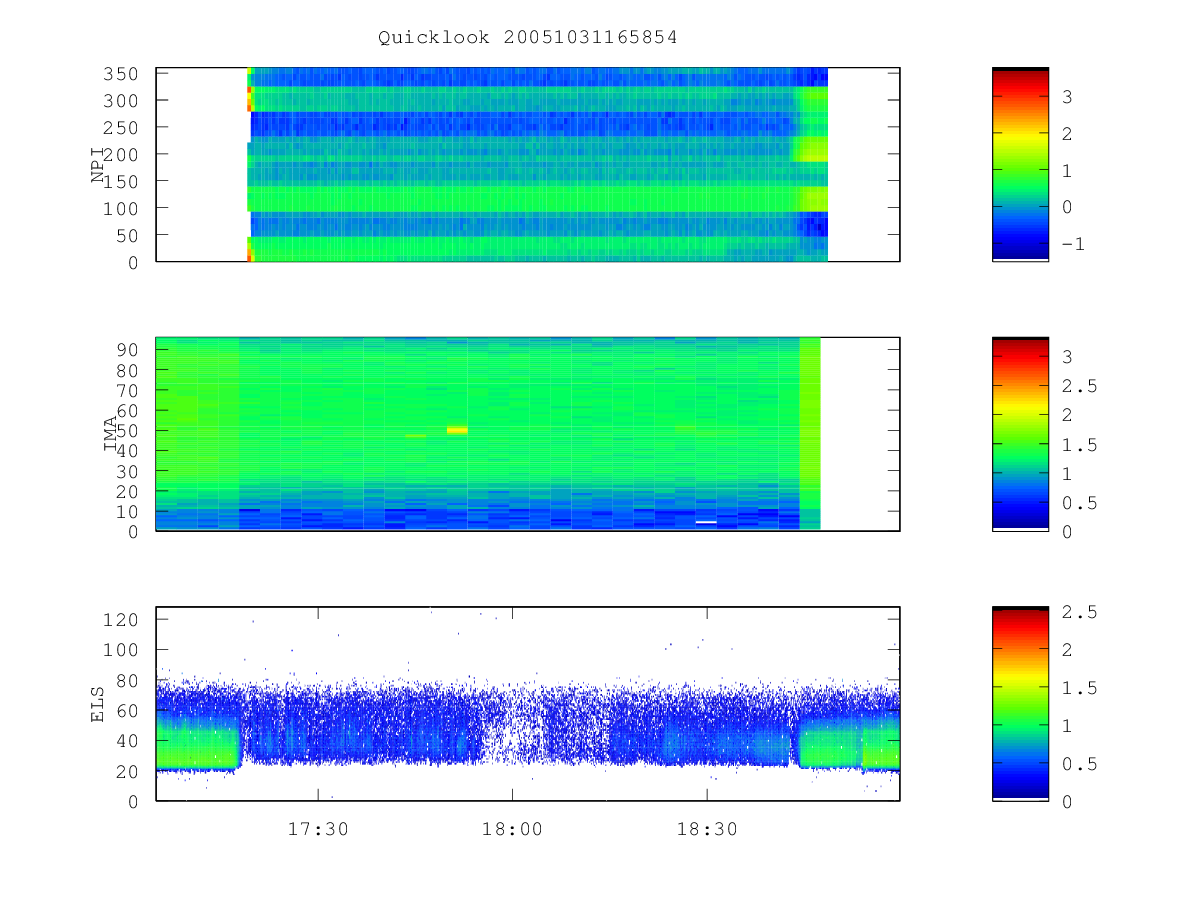Click the IMA axis label
This screenshot has width=1200, height=900.
click(111, 434)
